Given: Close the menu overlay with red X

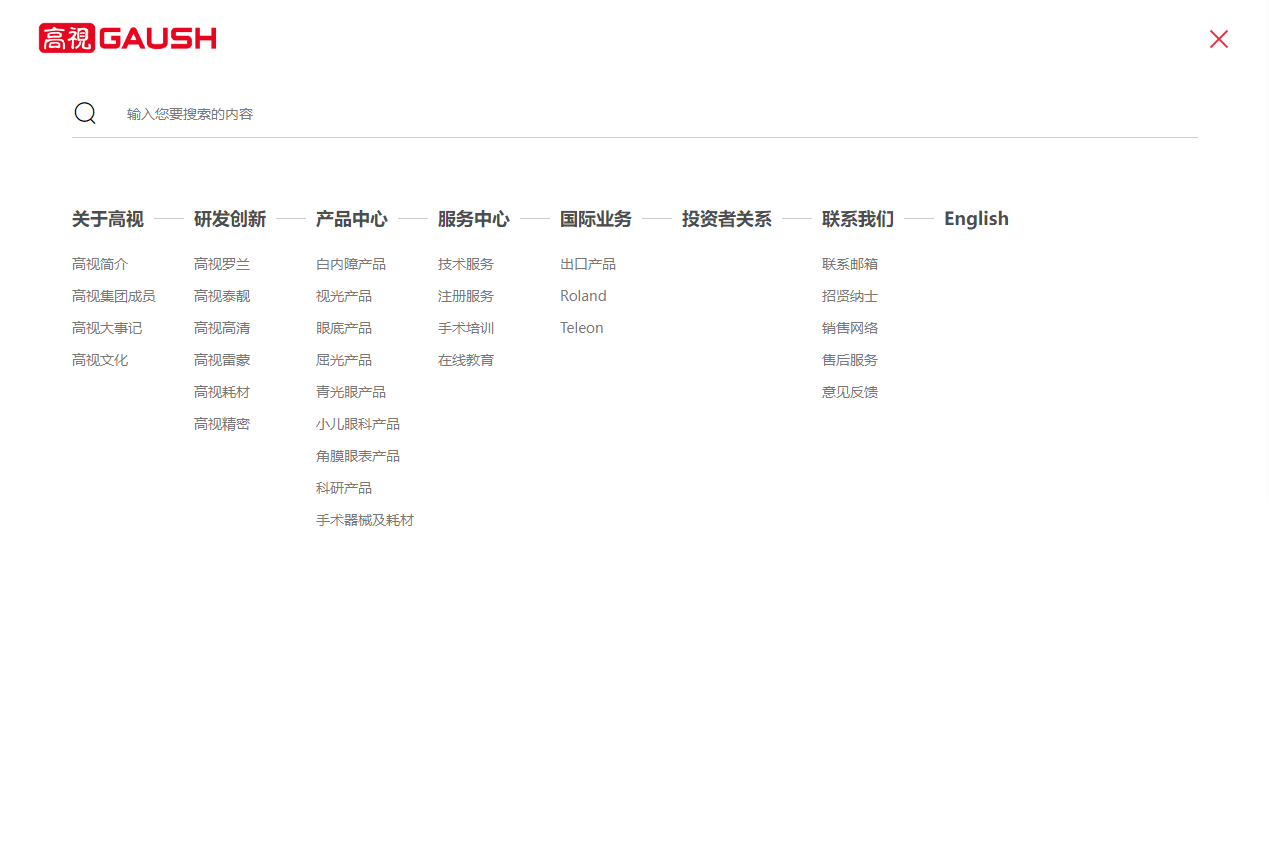Looking at the screenshot, I should [1218, 39].
